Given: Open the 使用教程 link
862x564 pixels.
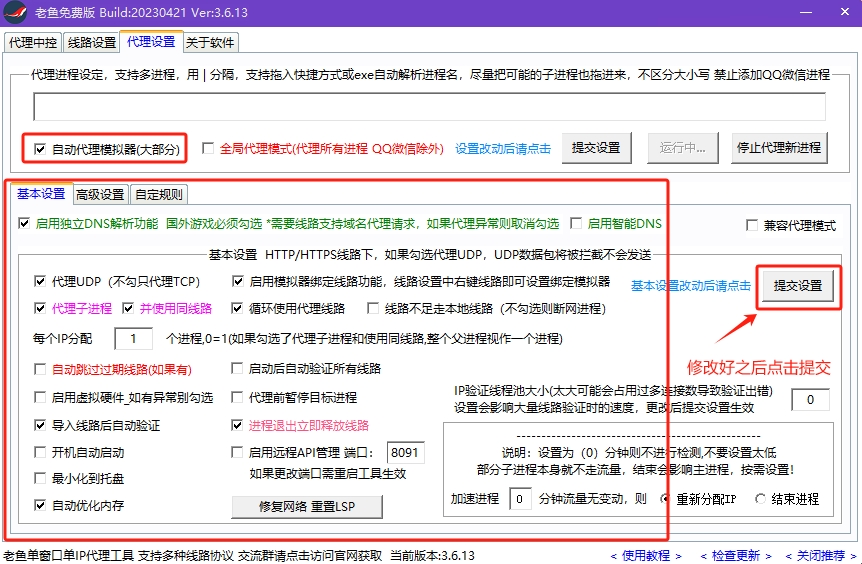Looking at the screenshot, I should [645, 556].
